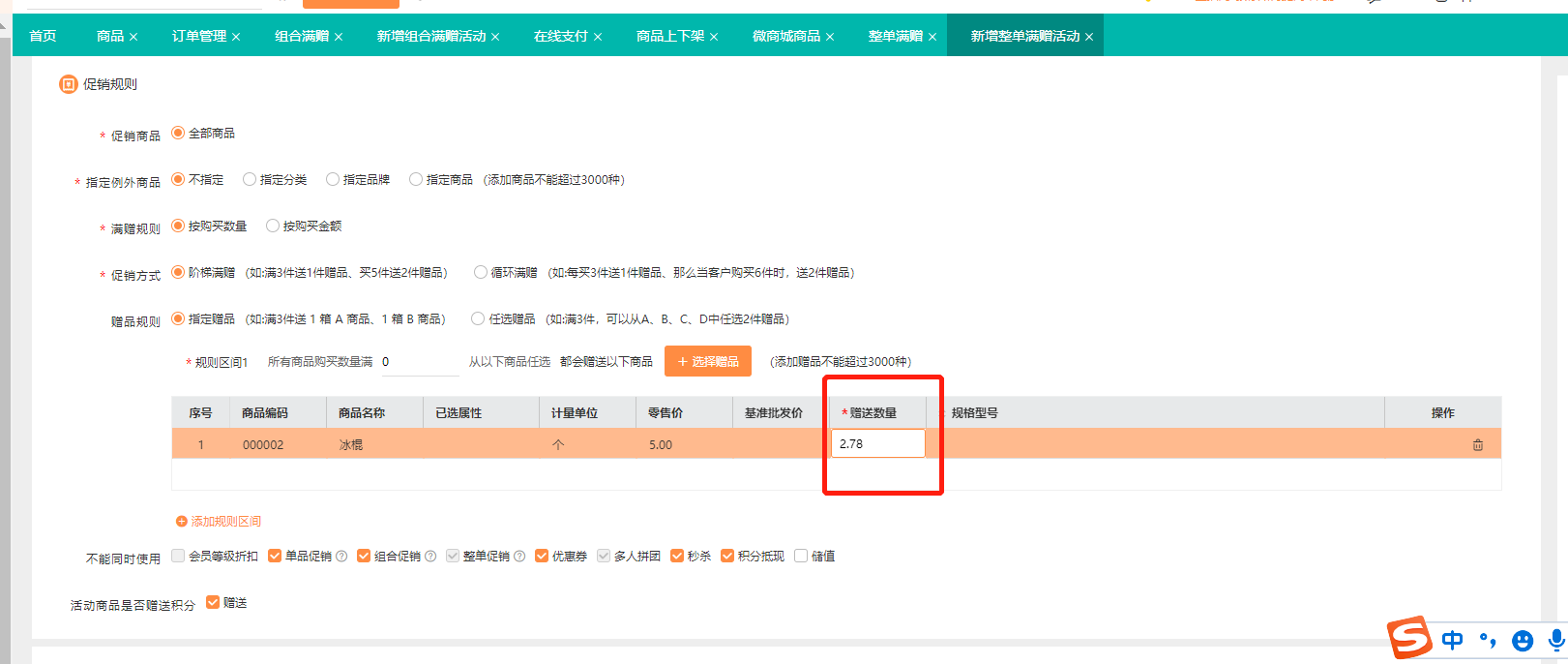This screenshot has height=664, width=1568.
Task: Click the help icon beside 组合促销
Action: coord(430,557)
